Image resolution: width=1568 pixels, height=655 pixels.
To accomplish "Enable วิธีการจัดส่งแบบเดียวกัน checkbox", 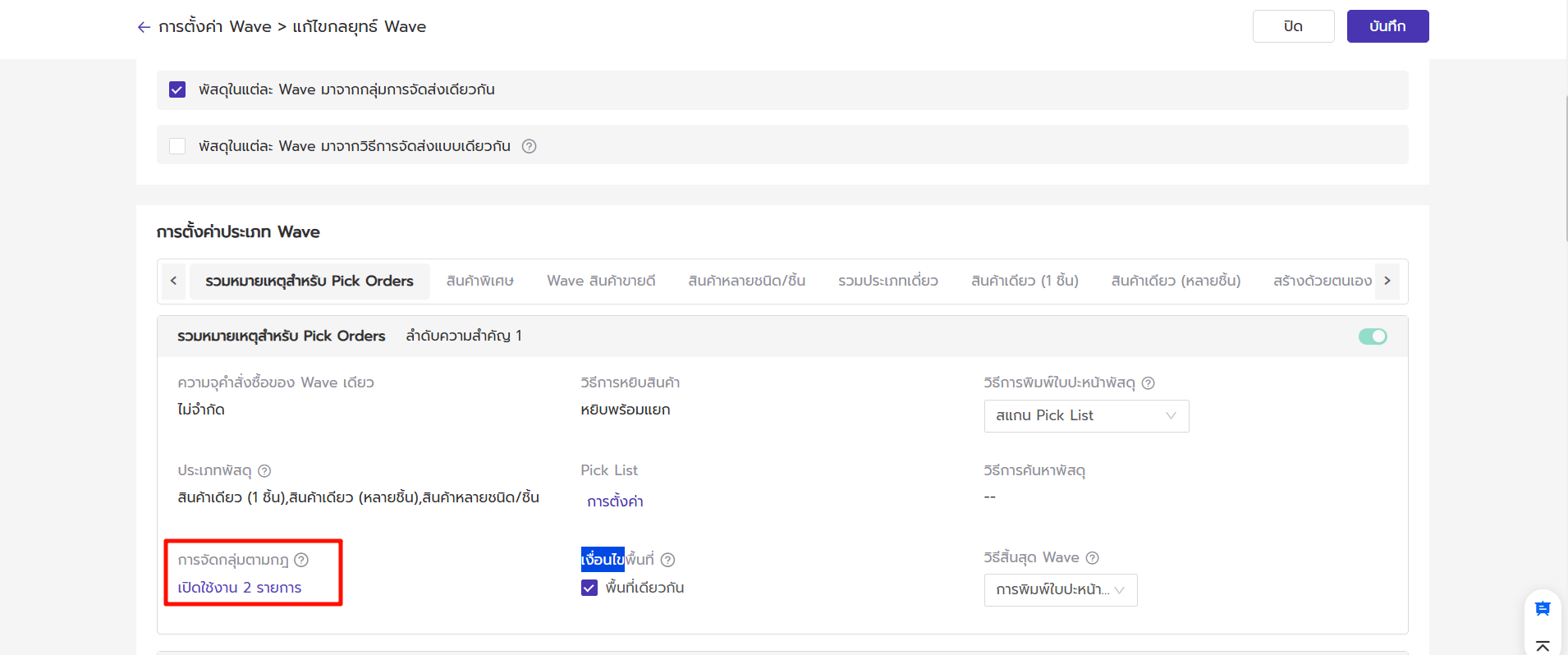I will click(x=177, y=146).
